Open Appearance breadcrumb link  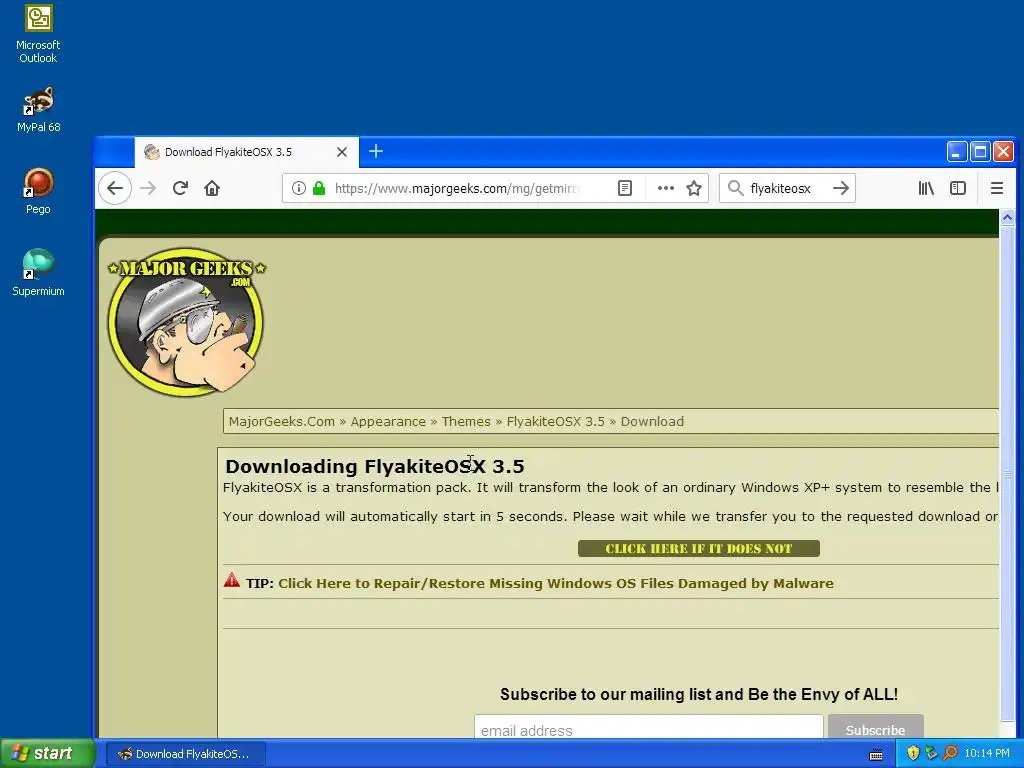[388, 422]
